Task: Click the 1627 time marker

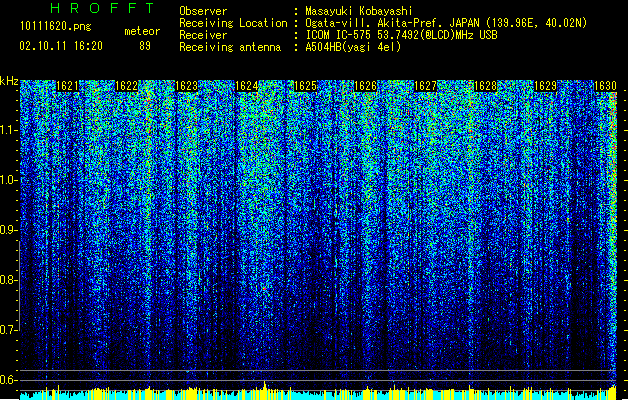Action: [x=425, y=86]
